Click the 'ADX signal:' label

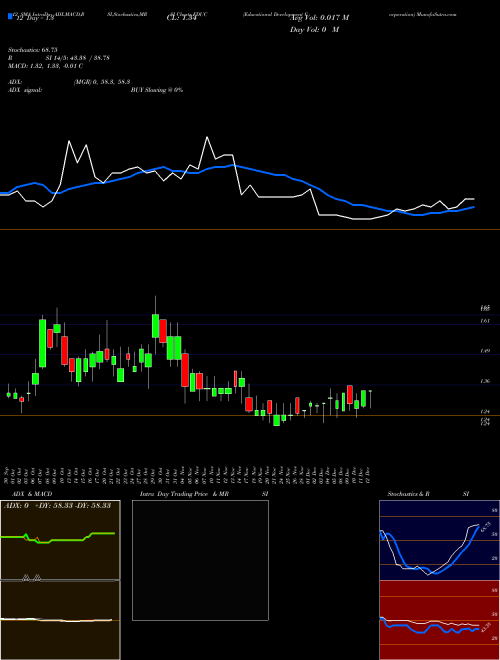pos(25,90)
